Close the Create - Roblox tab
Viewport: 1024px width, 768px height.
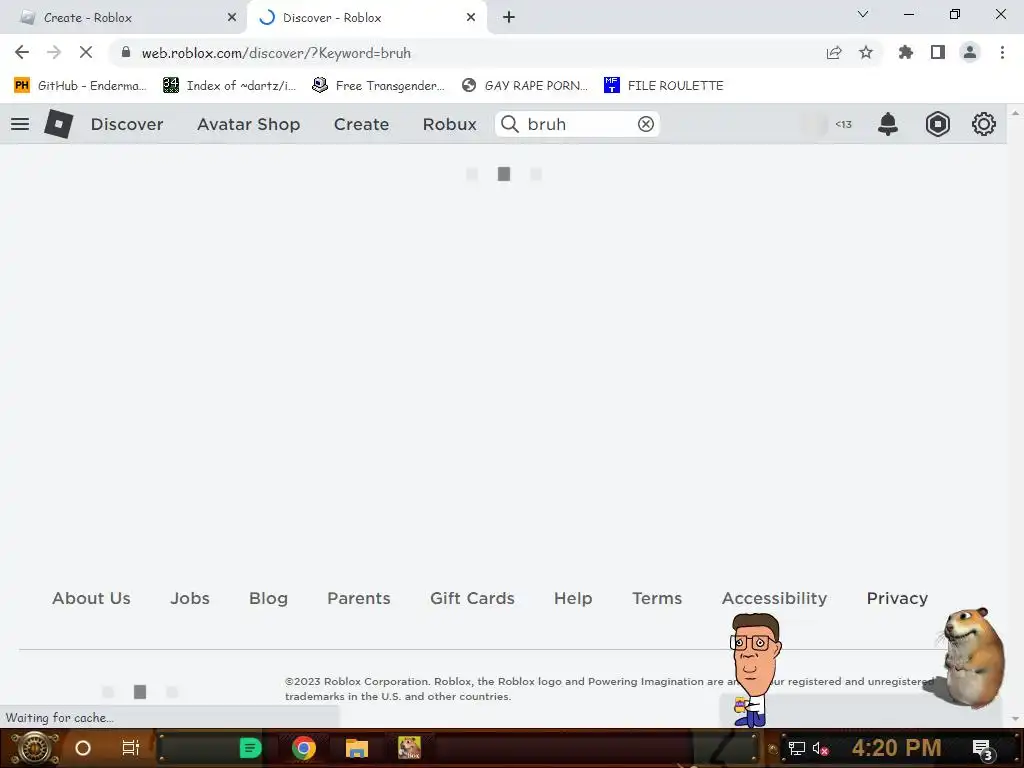coord(232,18)
